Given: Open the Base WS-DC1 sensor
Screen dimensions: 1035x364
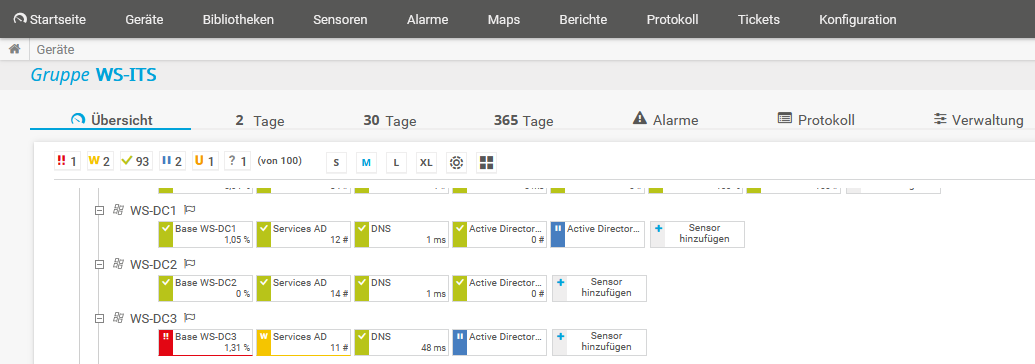Looking at the screenshot, I should coord(205,235).
